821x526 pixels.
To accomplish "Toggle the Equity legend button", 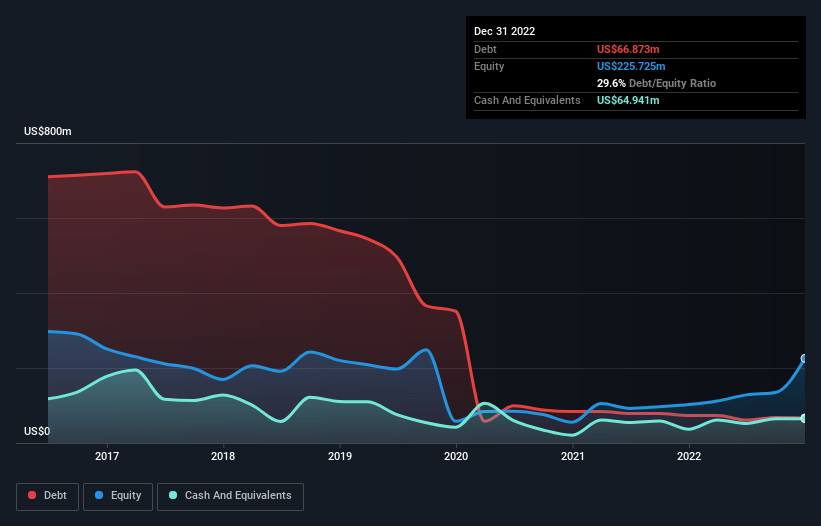I will coord(118,496).
